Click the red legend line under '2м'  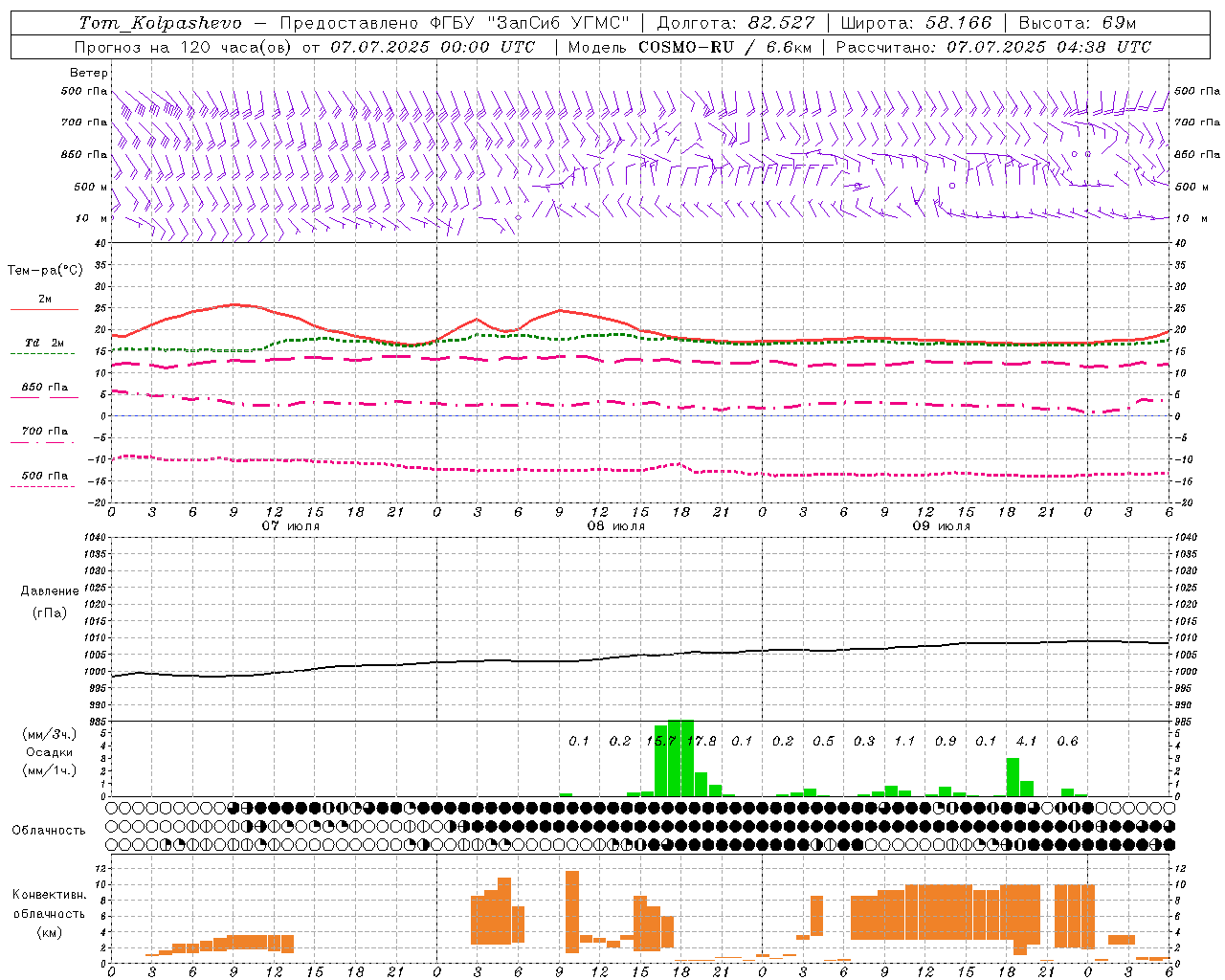(44, 309)
